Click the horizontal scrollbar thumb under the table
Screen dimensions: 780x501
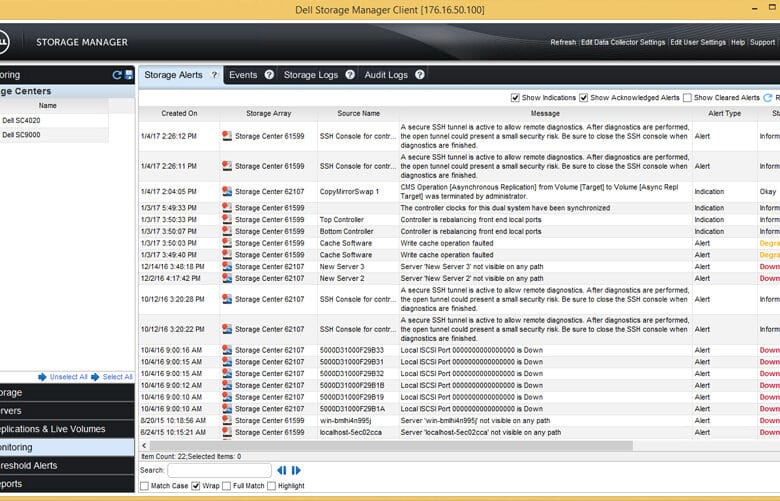click(x=391, y=446)
